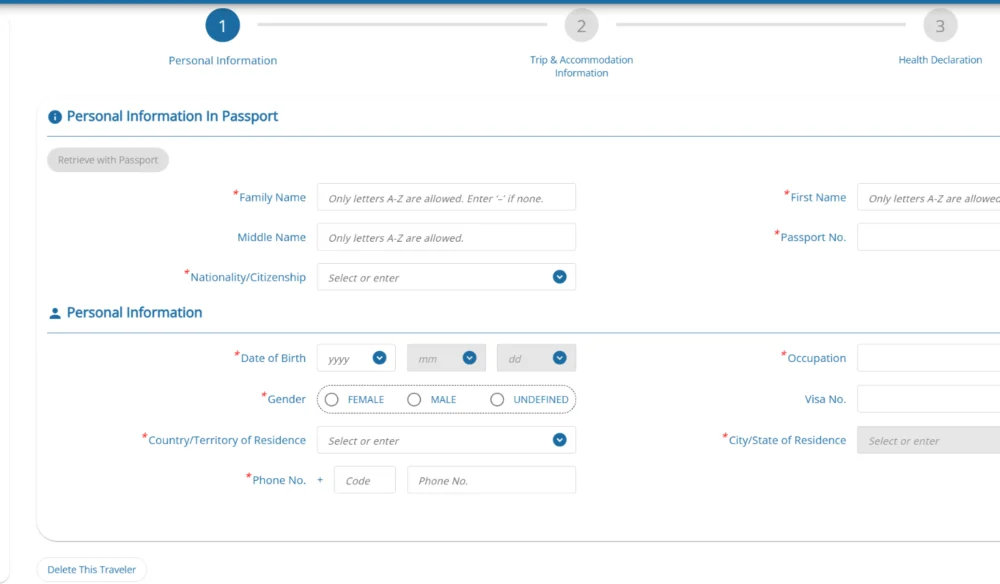This screenshot has width=1000, height=584.
Task: Open the birth day dd dropdown
Action: point(536,358)
